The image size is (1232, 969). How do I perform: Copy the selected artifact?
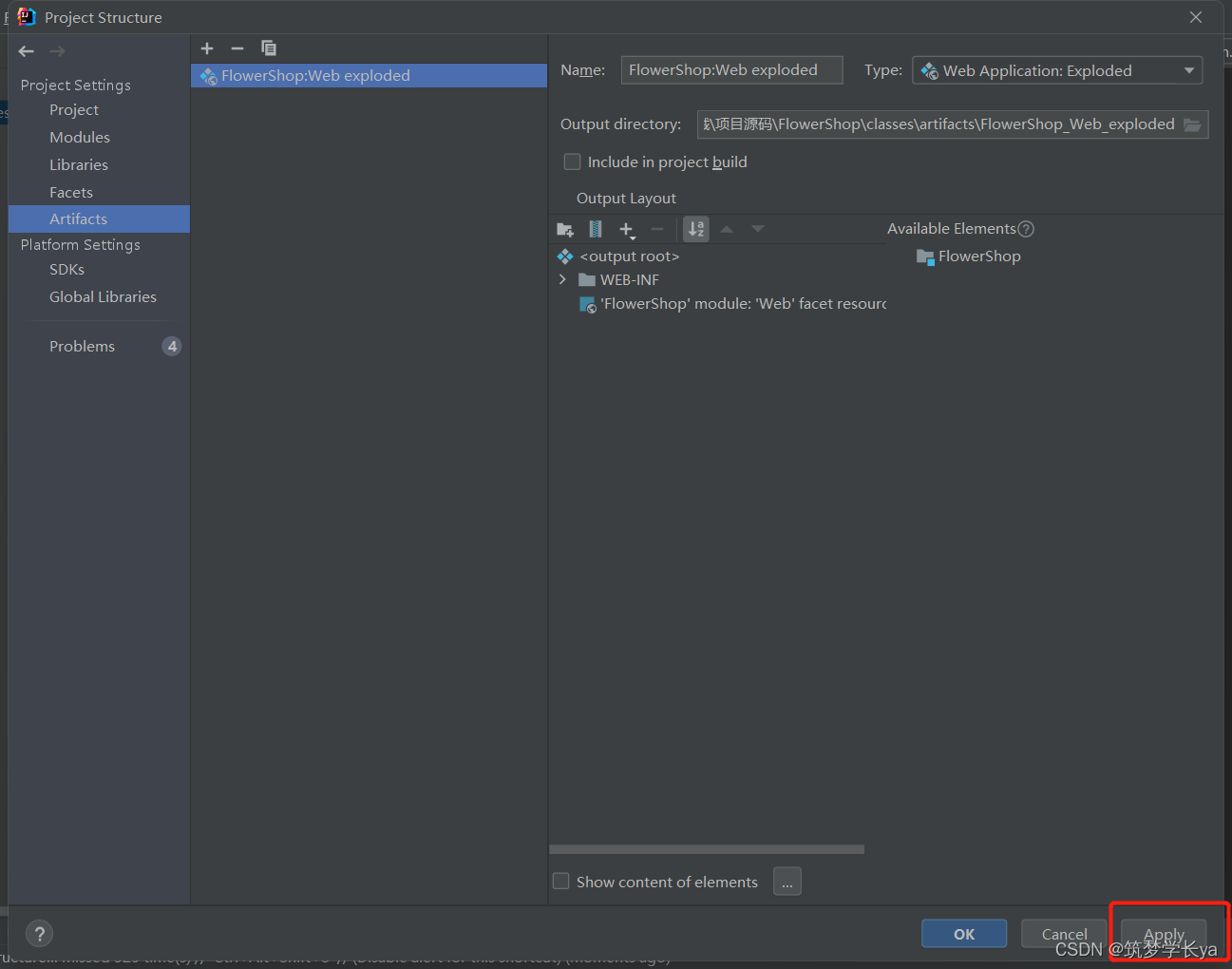click(x=269, y=48)
